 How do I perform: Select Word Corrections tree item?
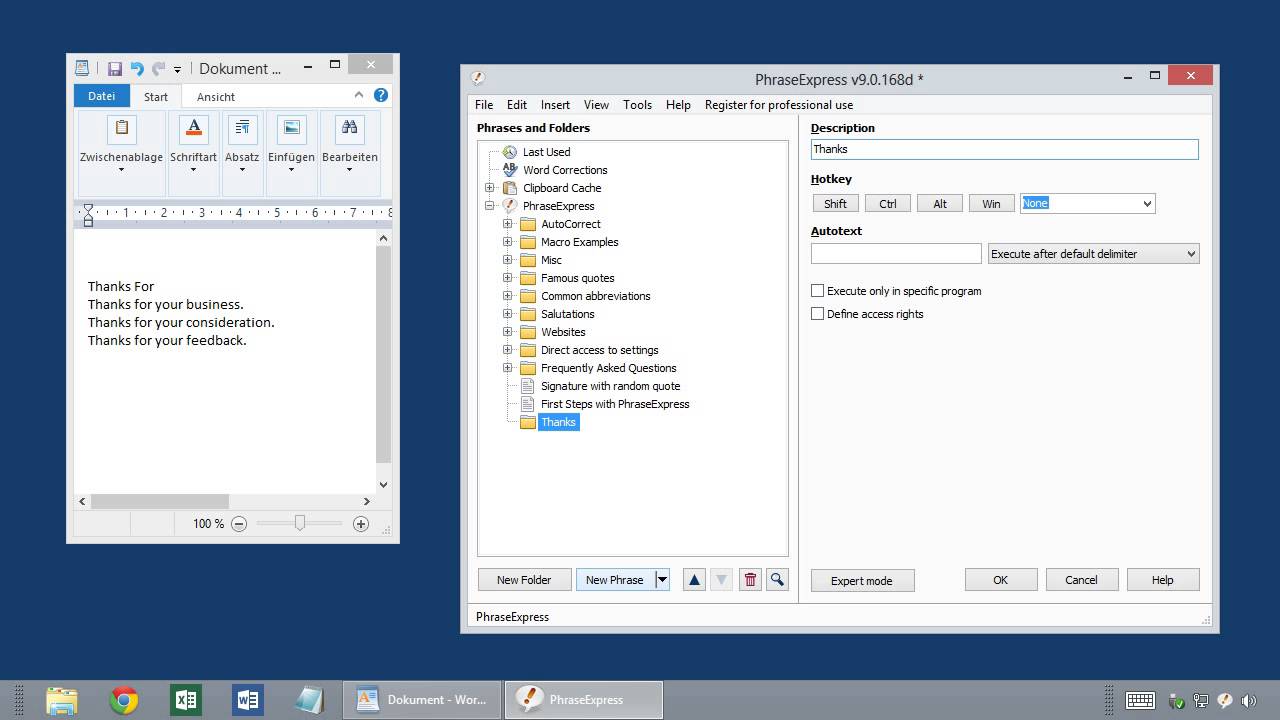[x=565, y=170]
